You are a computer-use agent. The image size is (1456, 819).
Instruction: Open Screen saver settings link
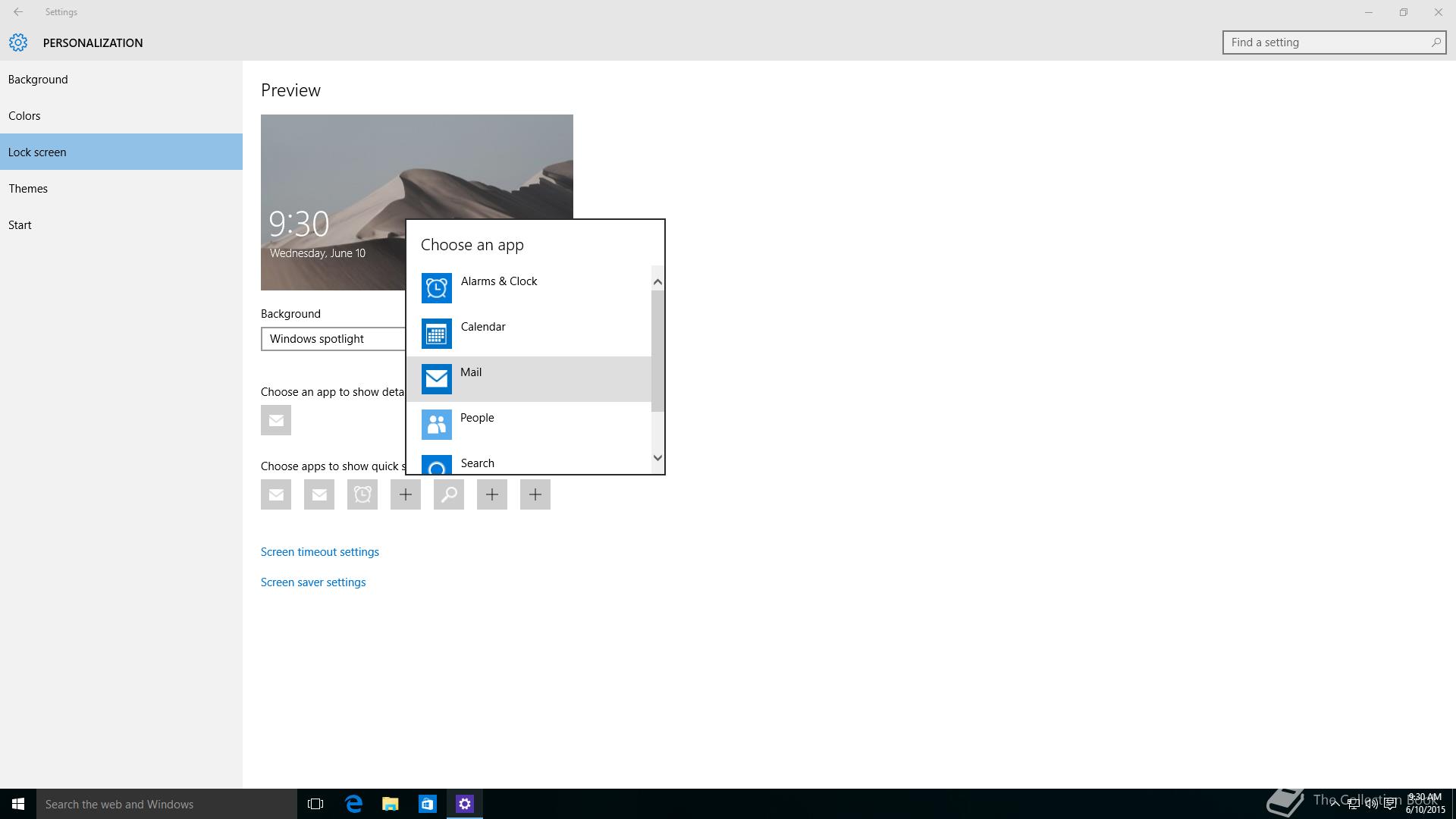pyautogui.click(x=313, y=582)
